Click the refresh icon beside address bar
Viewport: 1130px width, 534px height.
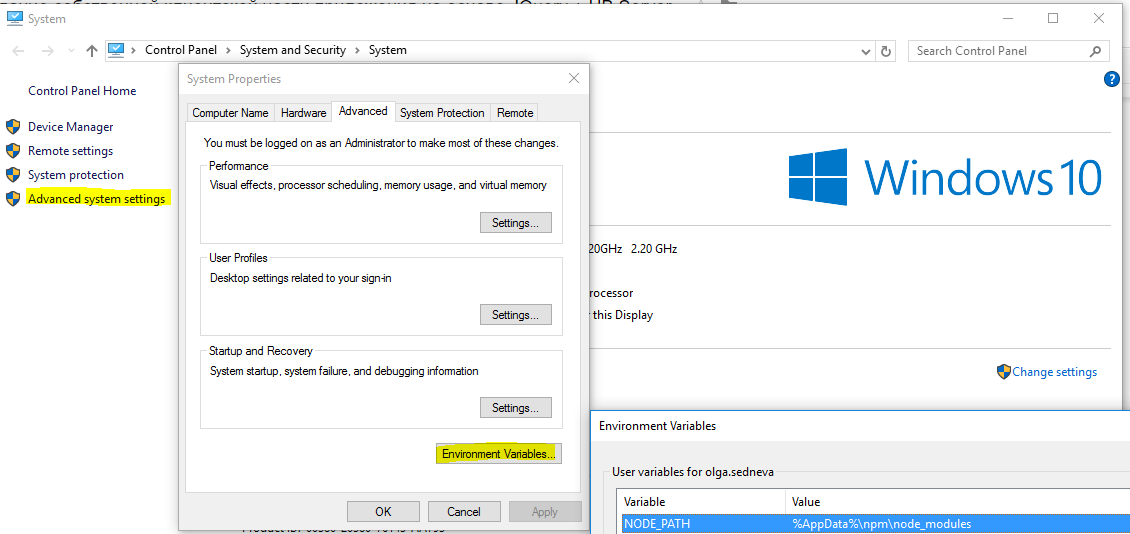coord(886,51)
